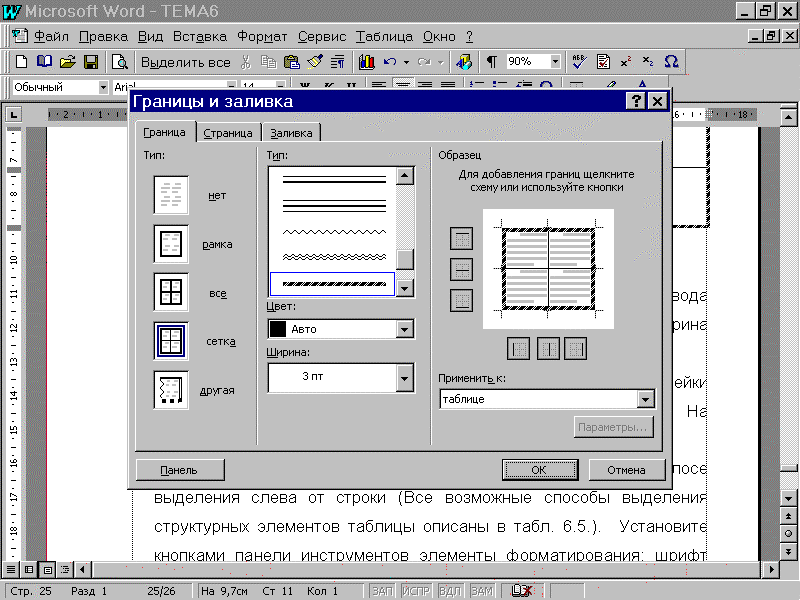Switch to the Заливка tab
The width and height of the screenshot is (800, 600).
(x=291, y=133)
